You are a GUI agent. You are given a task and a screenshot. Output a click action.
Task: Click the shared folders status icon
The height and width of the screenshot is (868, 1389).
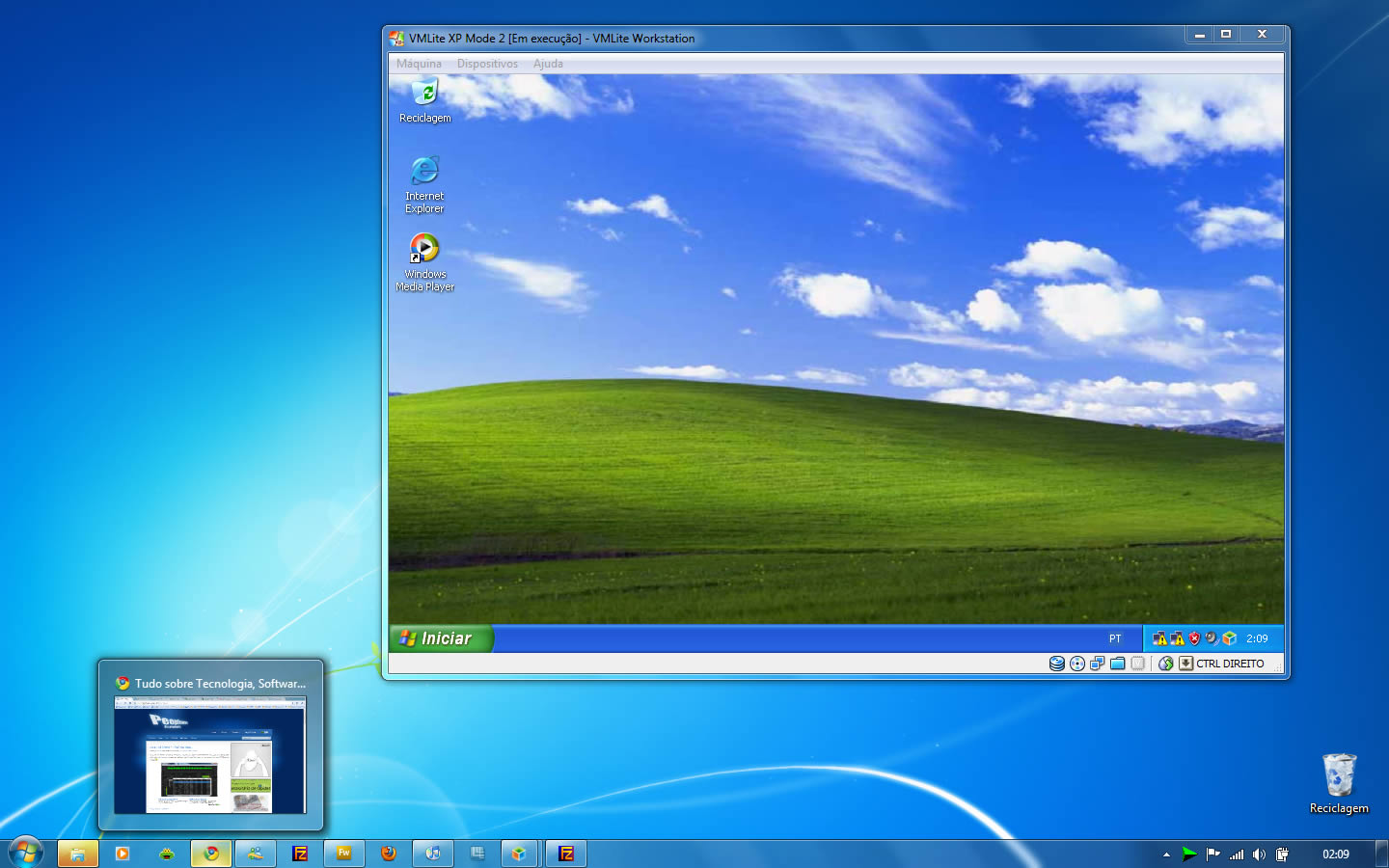pyautogui.click(x=1118, y=664)
